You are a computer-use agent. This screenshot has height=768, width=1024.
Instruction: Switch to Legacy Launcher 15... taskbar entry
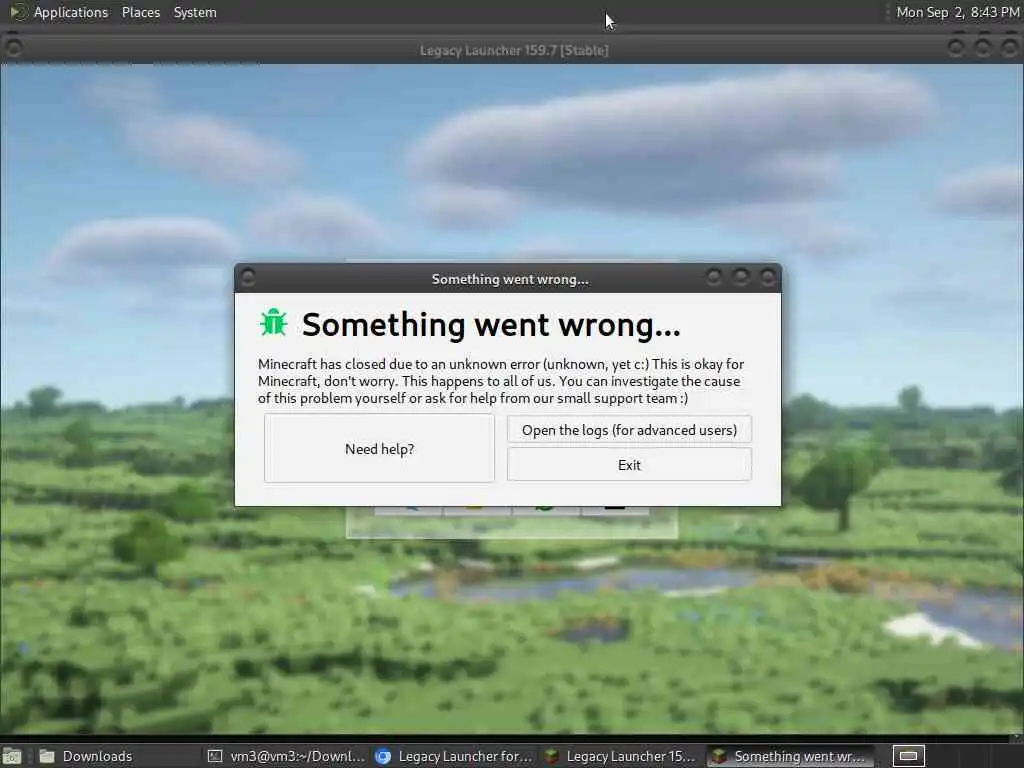[x=620, y=756]
